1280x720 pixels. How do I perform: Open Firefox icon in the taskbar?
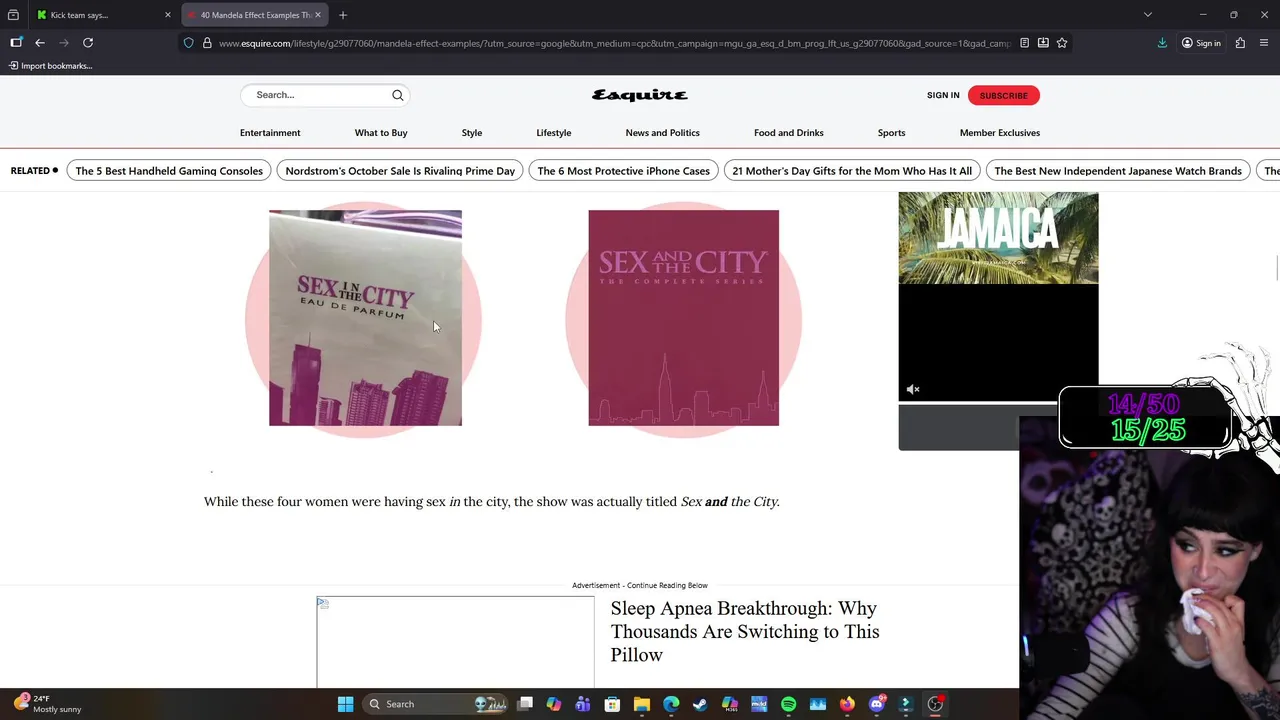coord(847,704)
